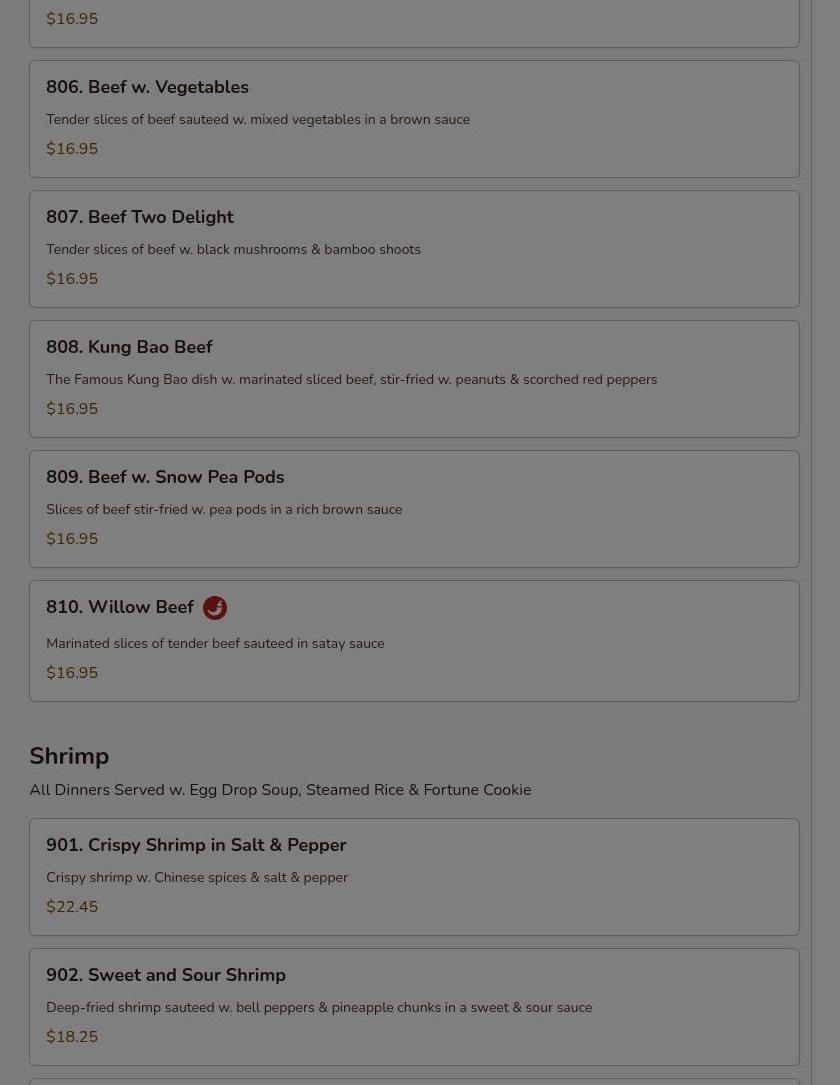Image resolution: width=840 pixels, height=1085 pixels.
Task: Click the Crispy shrimp Chinese spices description
Action: [x=197, y=878]
